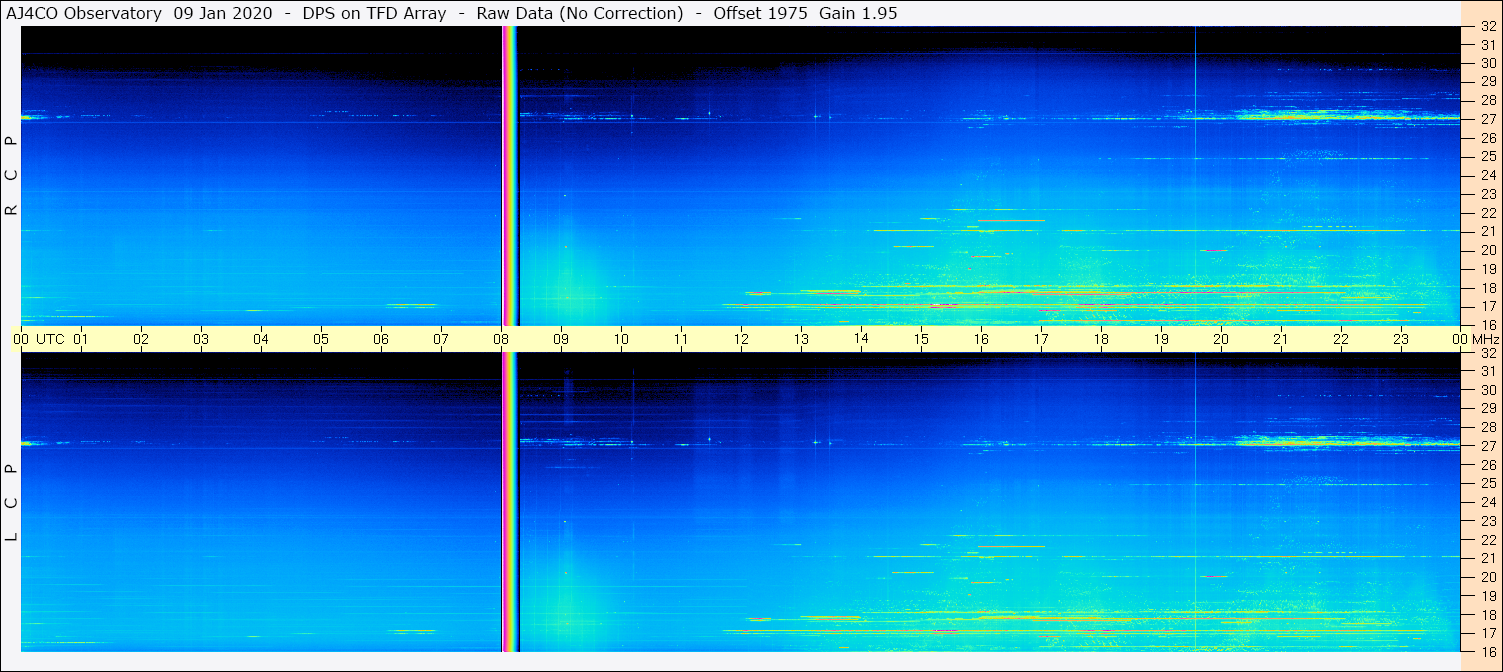This screenshot has width=1503, height=672.
Task: Click the 32 MHz label on lower frequency scale
Action: tap(1488, 353)
